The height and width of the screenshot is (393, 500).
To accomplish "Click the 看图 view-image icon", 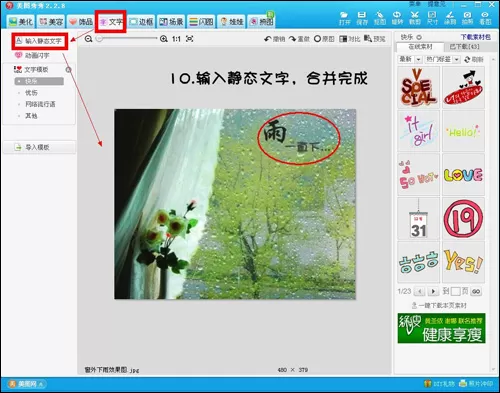I will click(x=485, y=18).
